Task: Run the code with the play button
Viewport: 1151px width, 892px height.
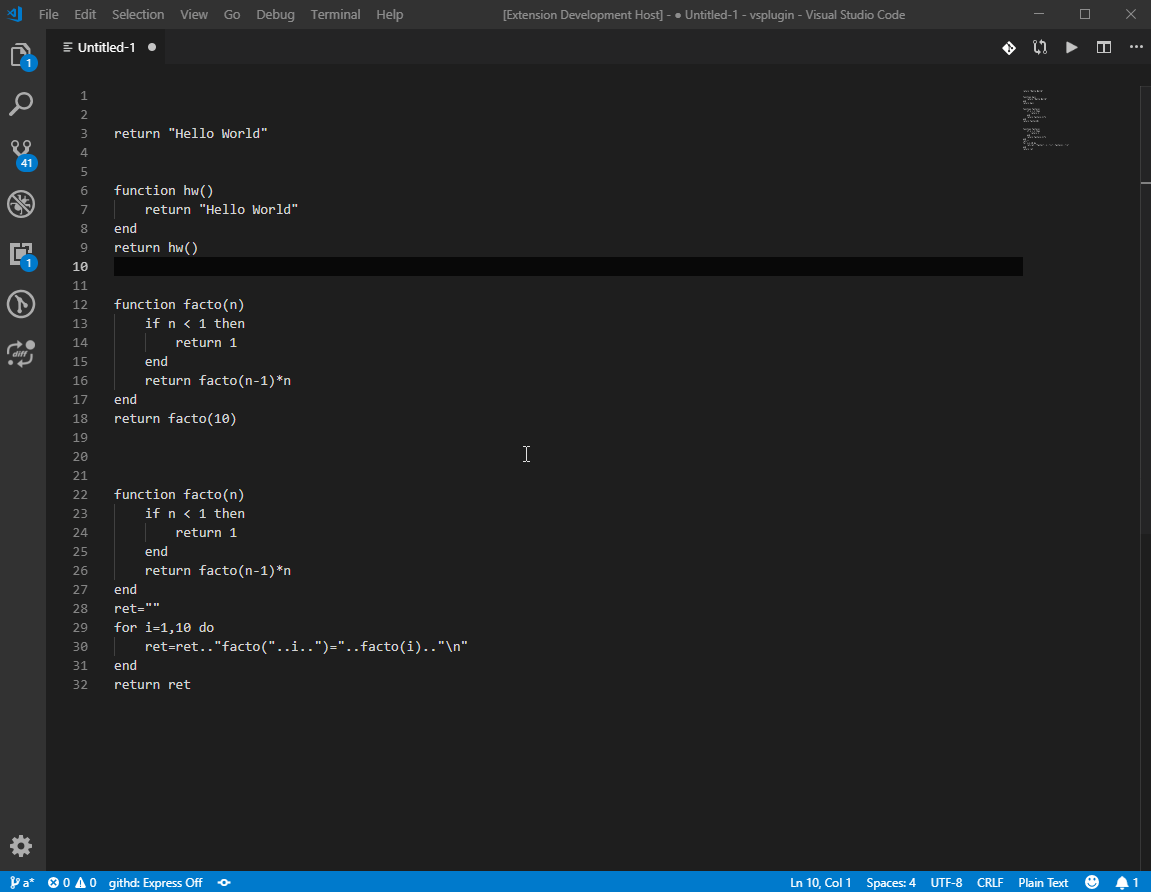Action: click(1071, 47)
